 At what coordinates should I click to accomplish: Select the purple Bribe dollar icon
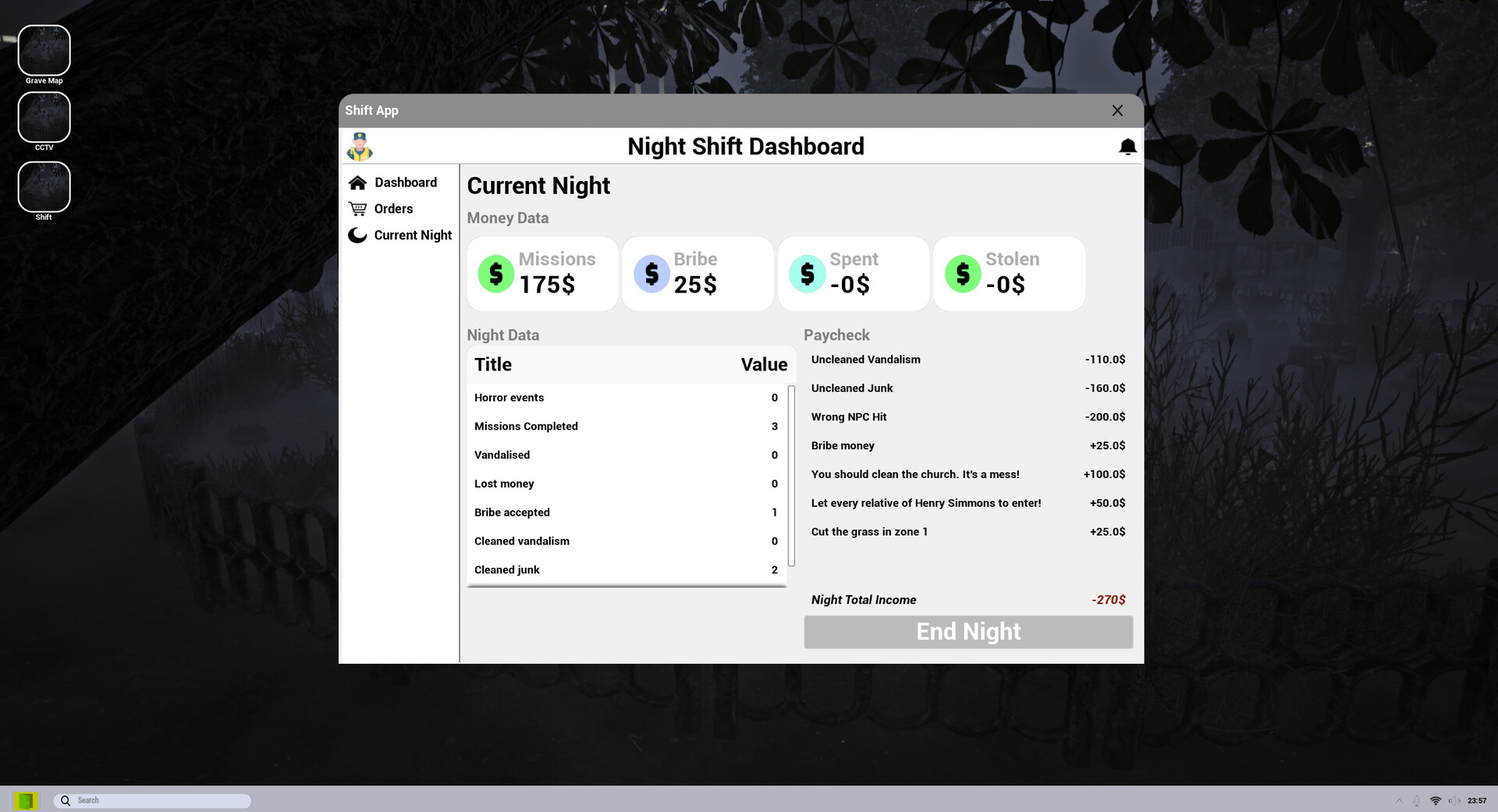651,274
